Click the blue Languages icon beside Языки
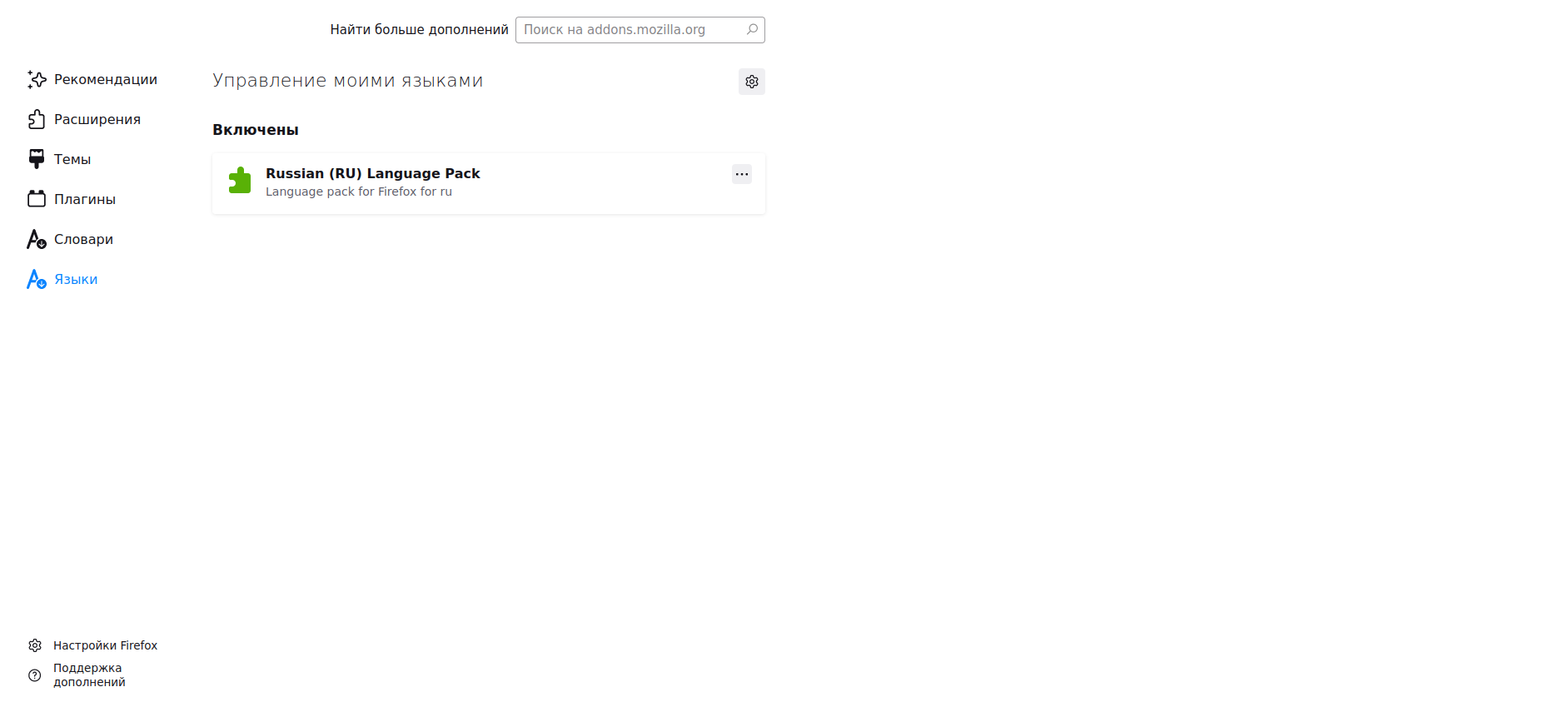Screen dimensions: 1568x707 point(37,280)
